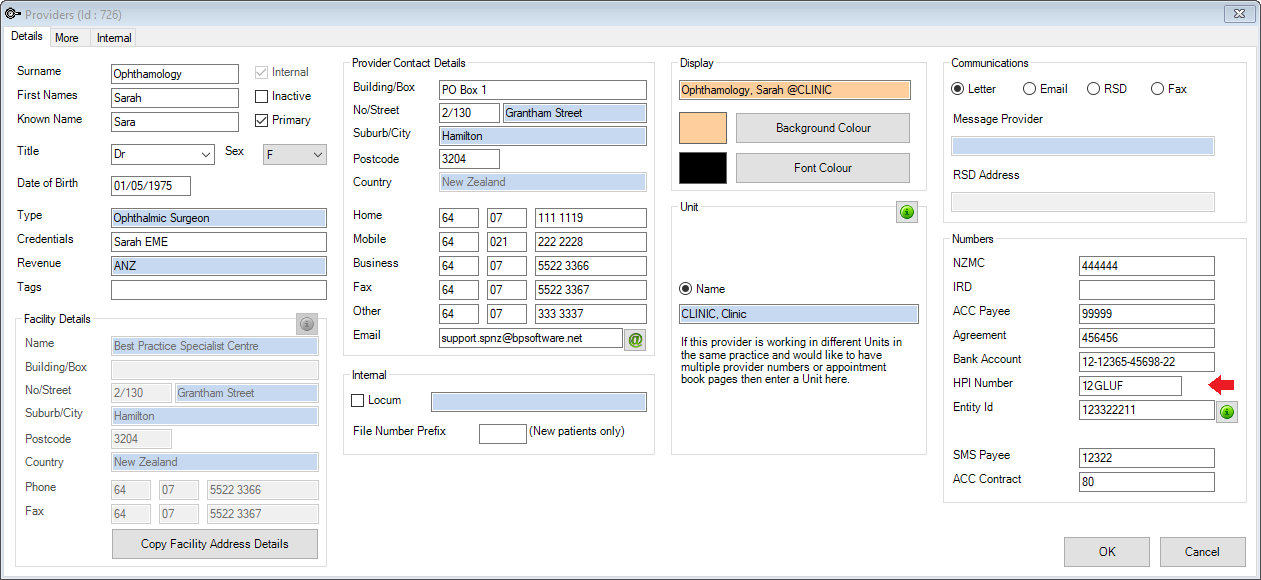Click the green info icon next to Entity Id

[x=1227, y=411]
